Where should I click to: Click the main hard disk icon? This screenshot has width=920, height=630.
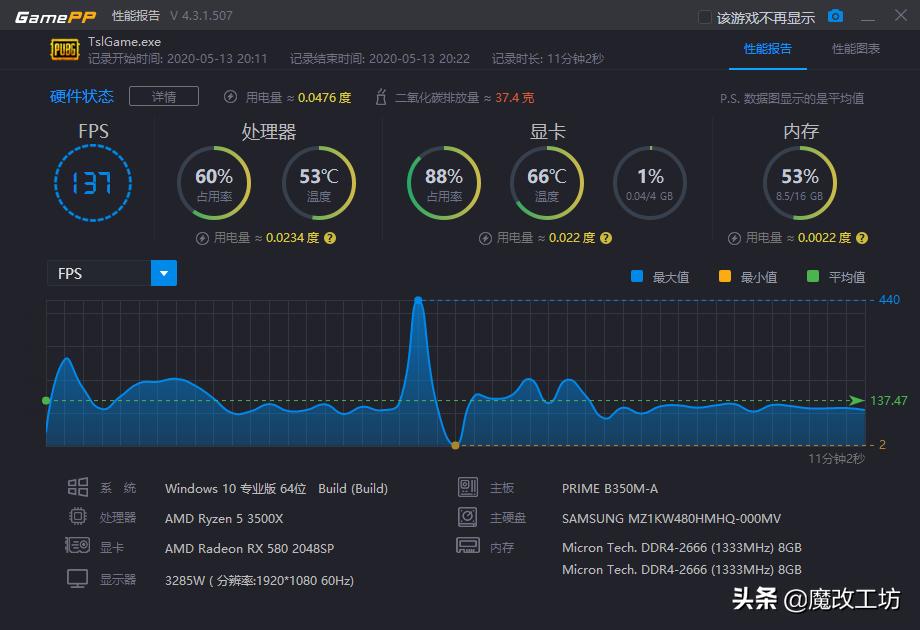coord(468,517)
